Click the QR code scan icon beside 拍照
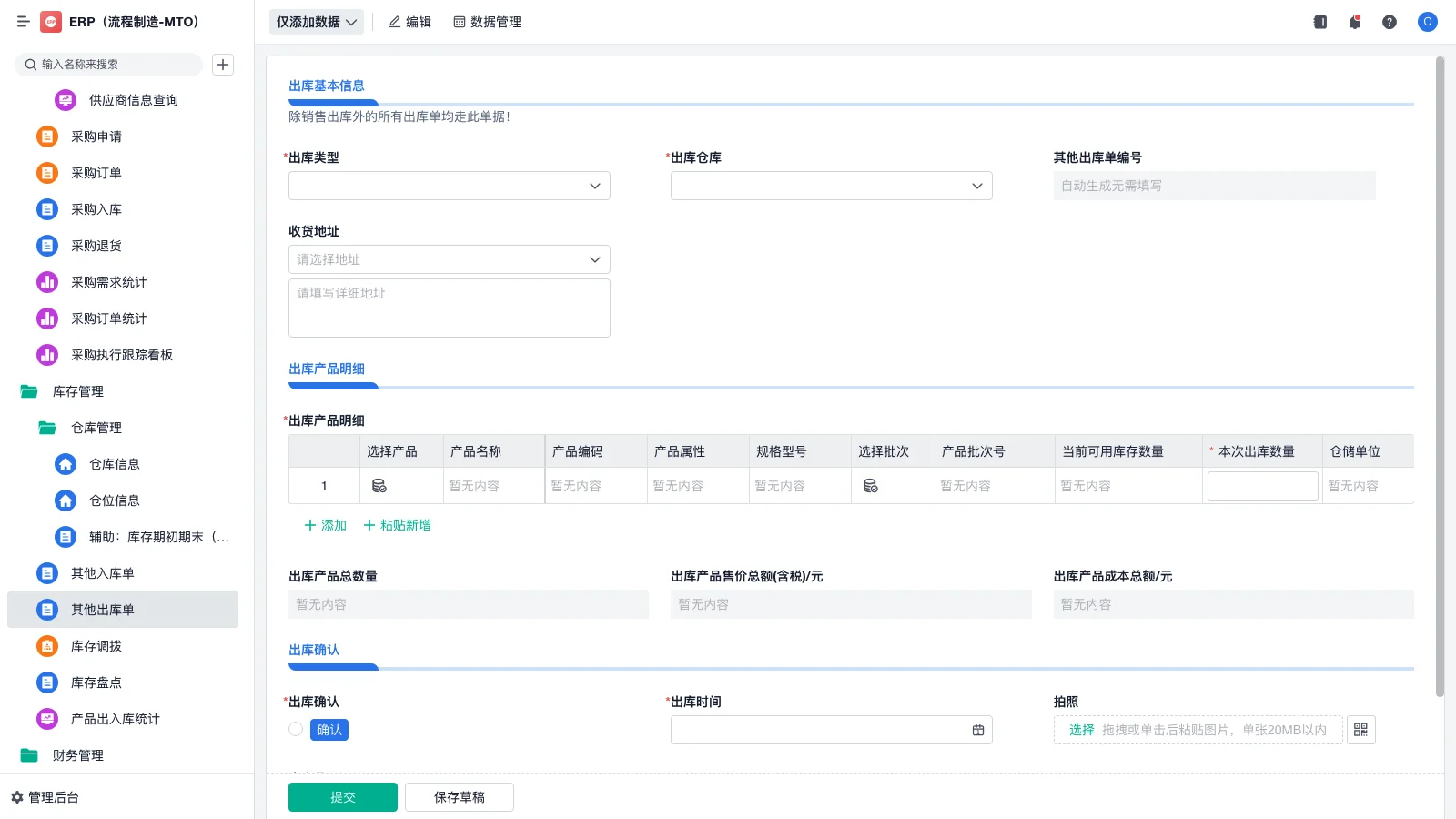Image resolution: width=1456 pixels, height=819 pixels. coord(1360,729)
